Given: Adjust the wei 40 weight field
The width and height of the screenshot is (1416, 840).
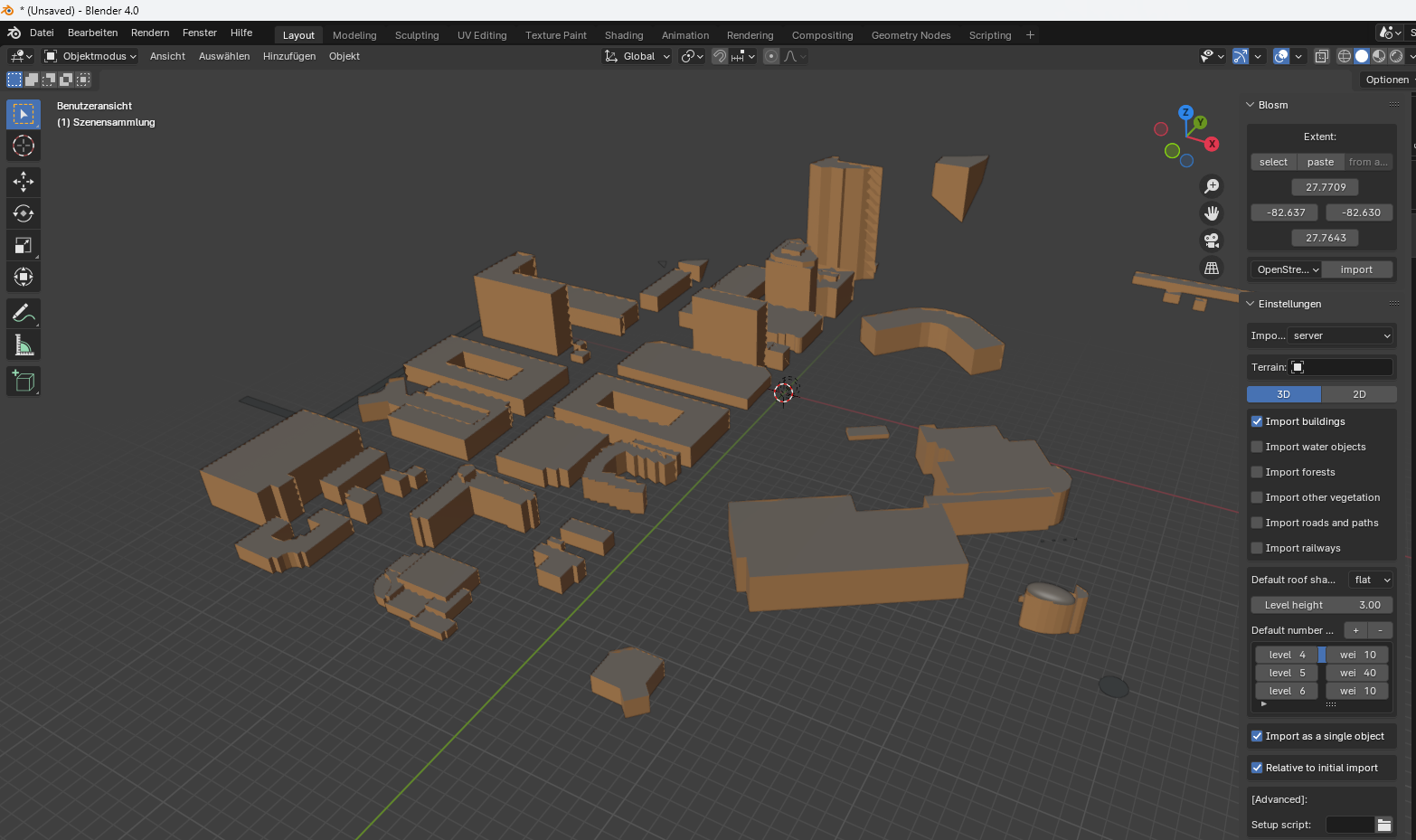Looking at the screenshot, I should pyautogui.click(x=1357, y=673).
